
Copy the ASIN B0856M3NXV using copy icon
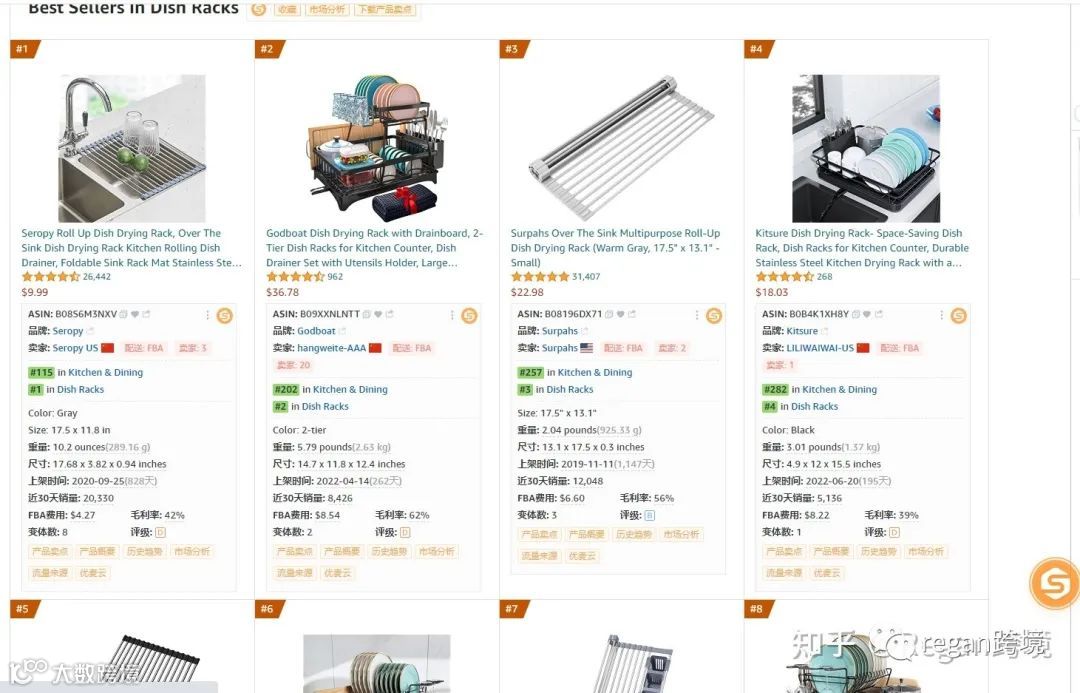(x=123, y=314)
